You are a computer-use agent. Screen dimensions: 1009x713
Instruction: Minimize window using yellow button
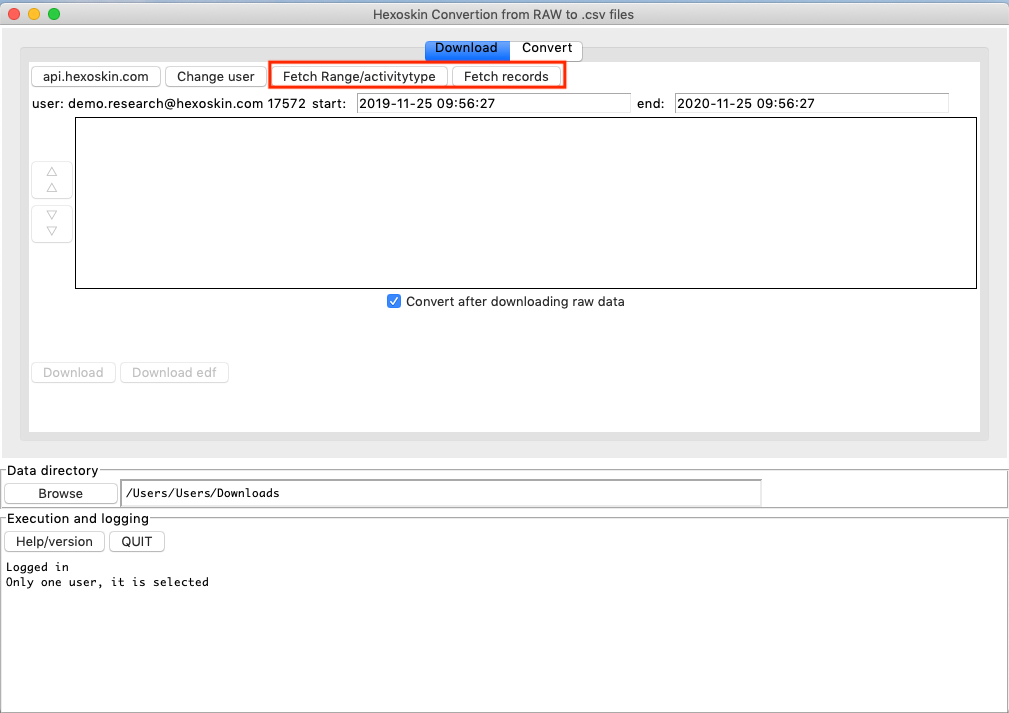pyautogui.click(x=34, y=14)
